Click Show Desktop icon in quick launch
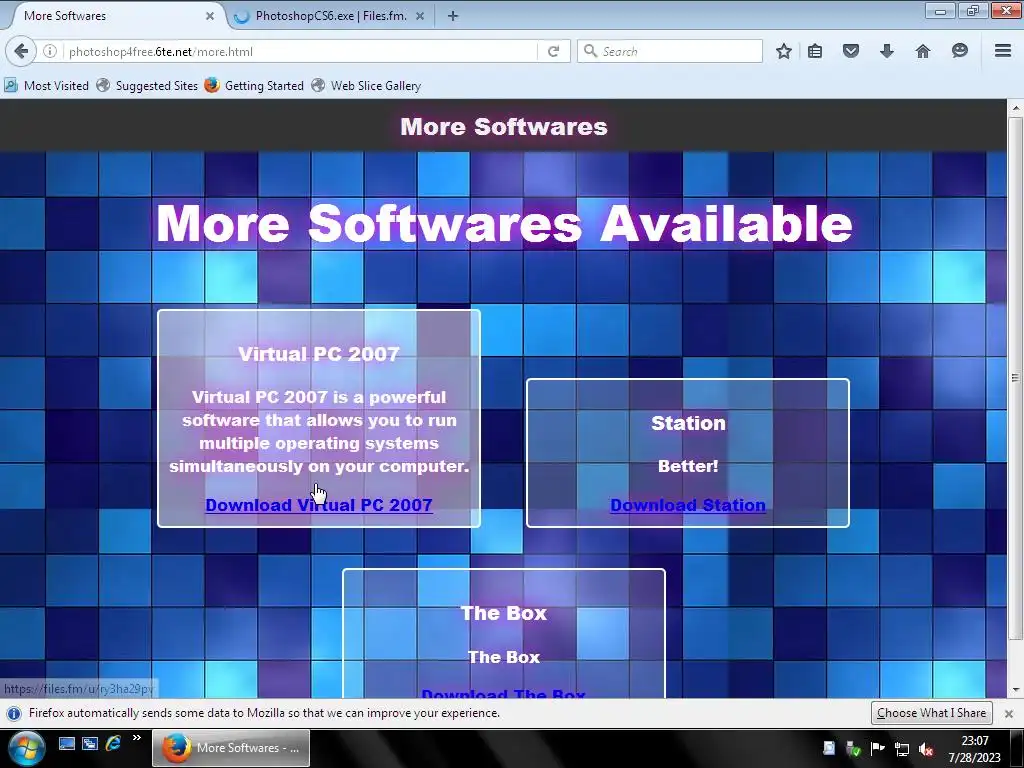Viewport: 1024px width, 768px height. pyautogui.click(x=67, y=743)
